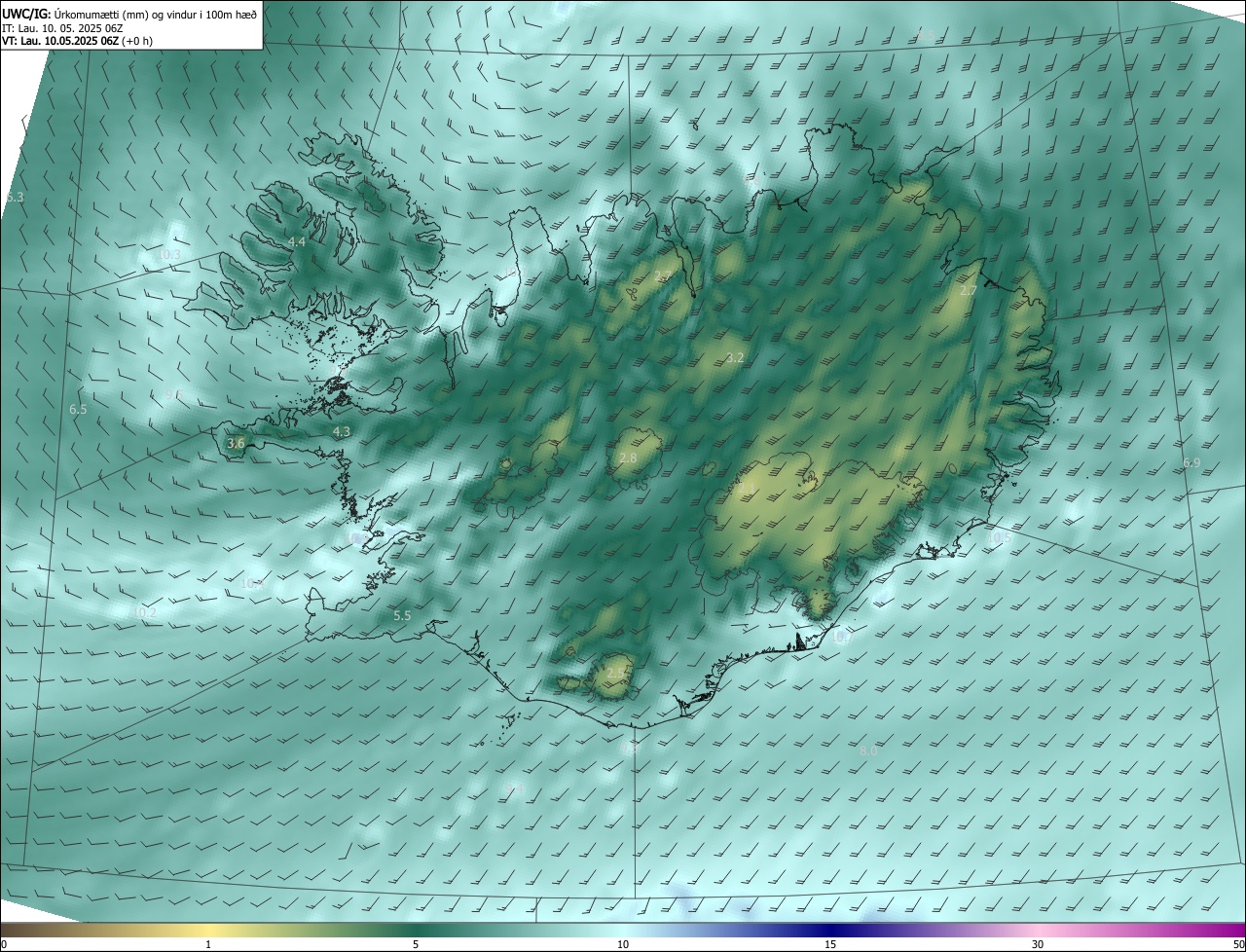
Task: Click the 6.5 value on the map
Action: [78, 410]
